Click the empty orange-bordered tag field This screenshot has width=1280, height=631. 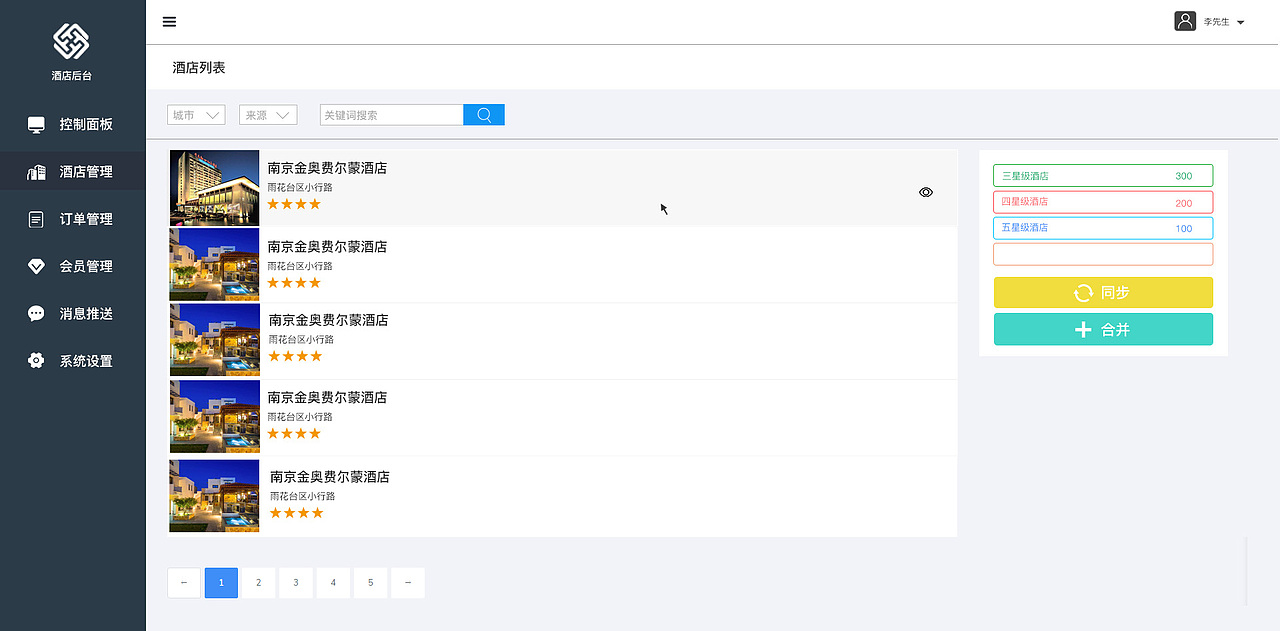[1103, 254]
